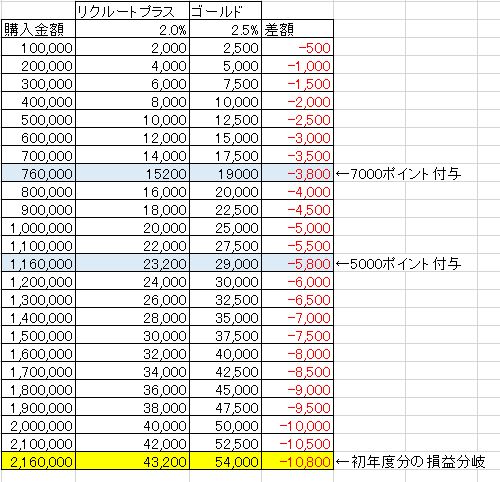This screenshot has width=500, height=482.
Task: Select the cell showing 15200
Action: [132, 173]
